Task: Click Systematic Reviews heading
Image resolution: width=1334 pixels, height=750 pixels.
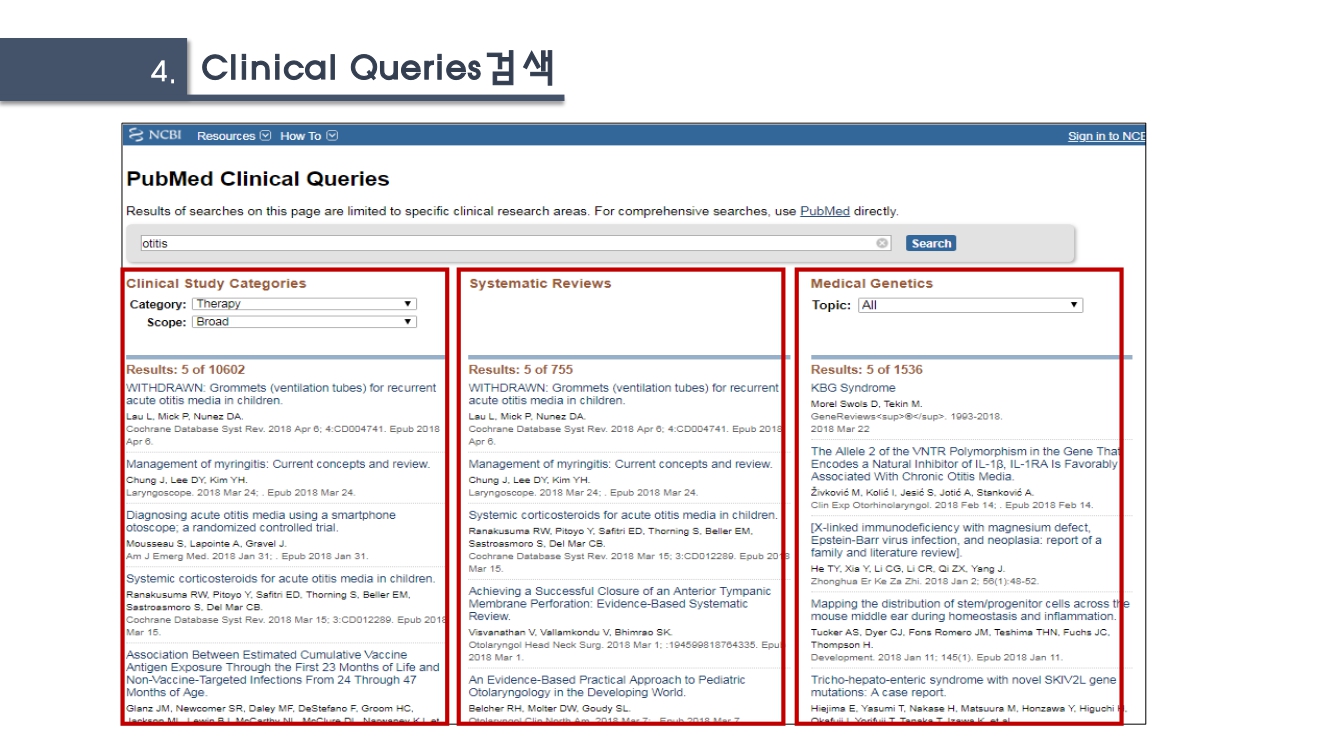Action: coord(540,284)
